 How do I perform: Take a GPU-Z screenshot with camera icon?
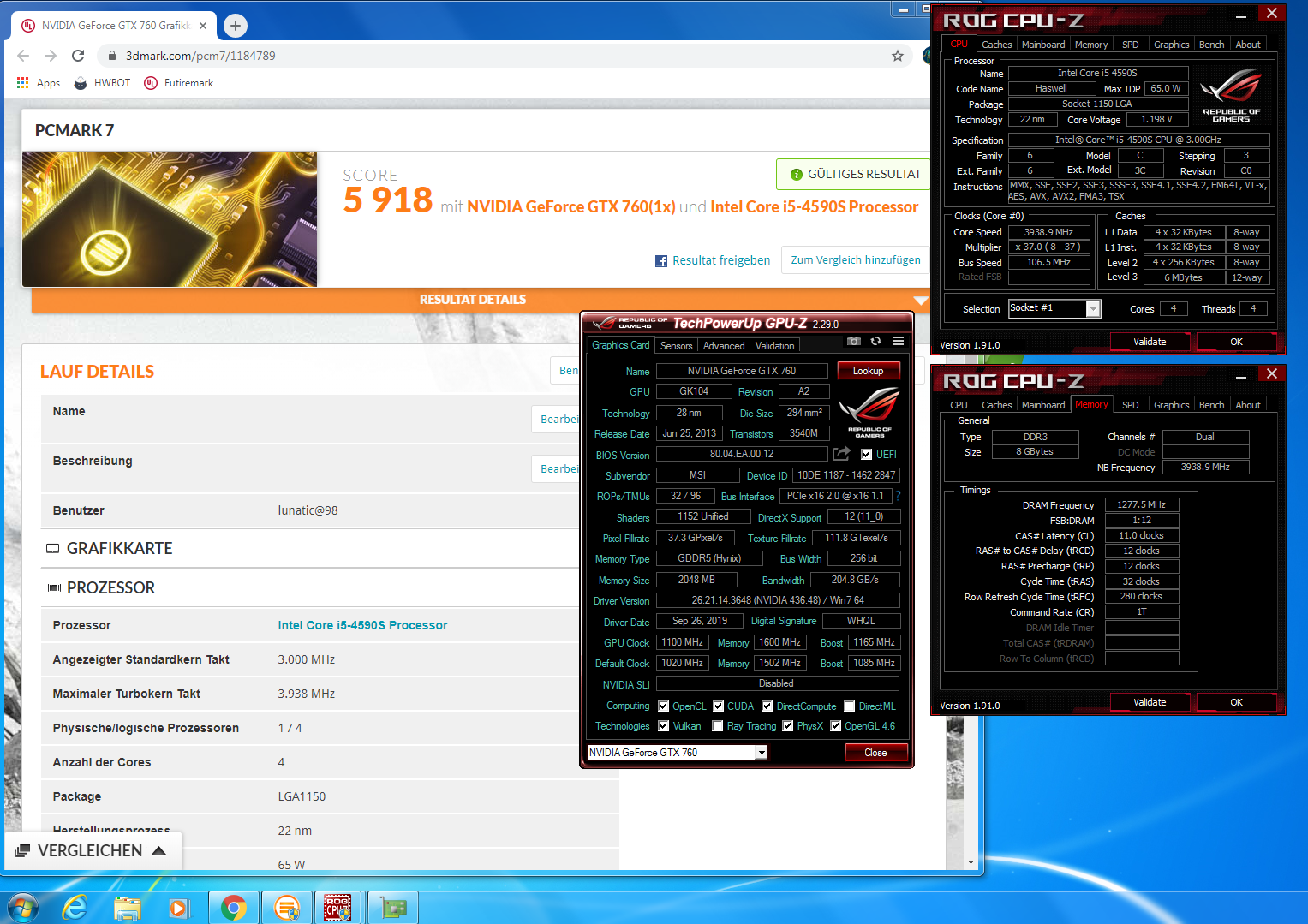854,341
